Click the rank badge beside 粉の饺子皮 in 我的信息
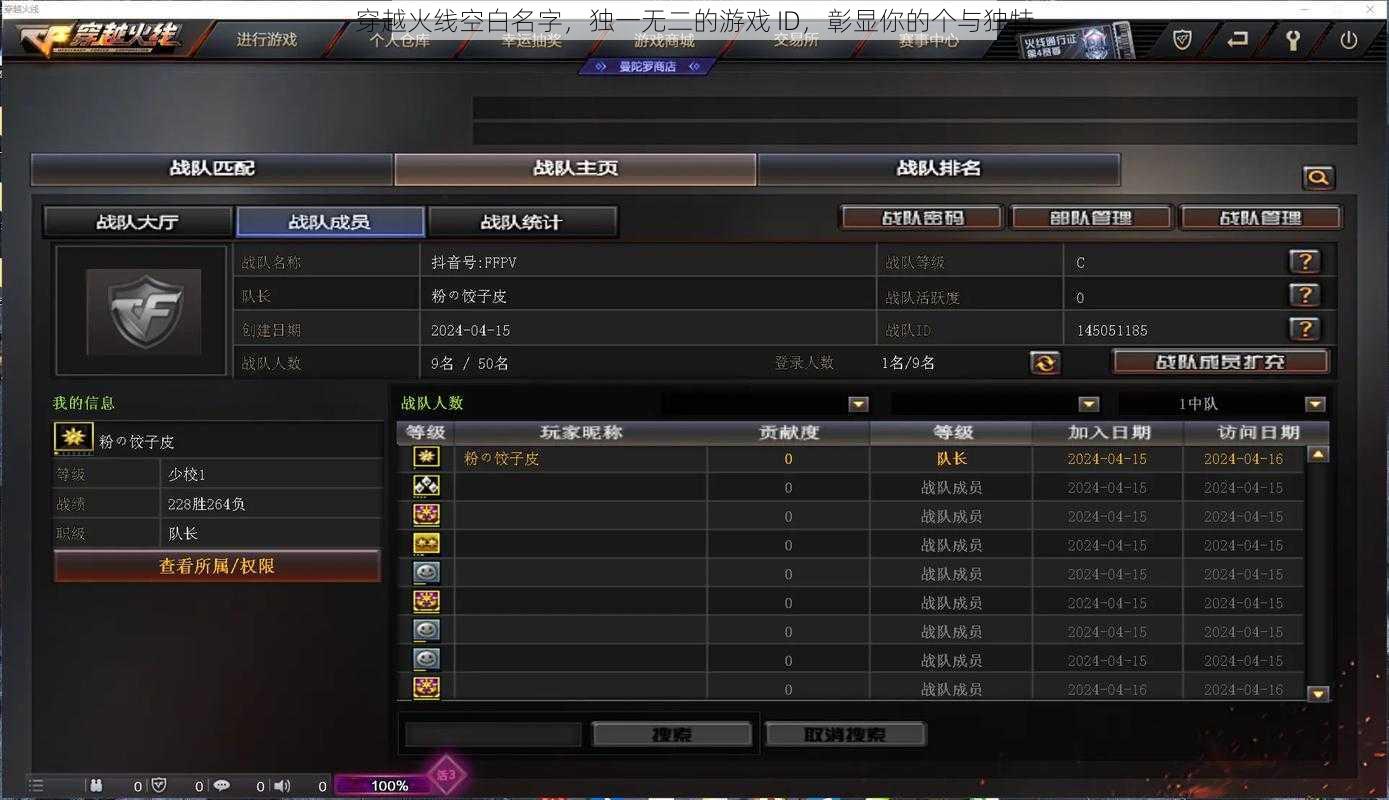Image resolution: width=1389 pixels, height=800 pixels. [x=74, y=438]
